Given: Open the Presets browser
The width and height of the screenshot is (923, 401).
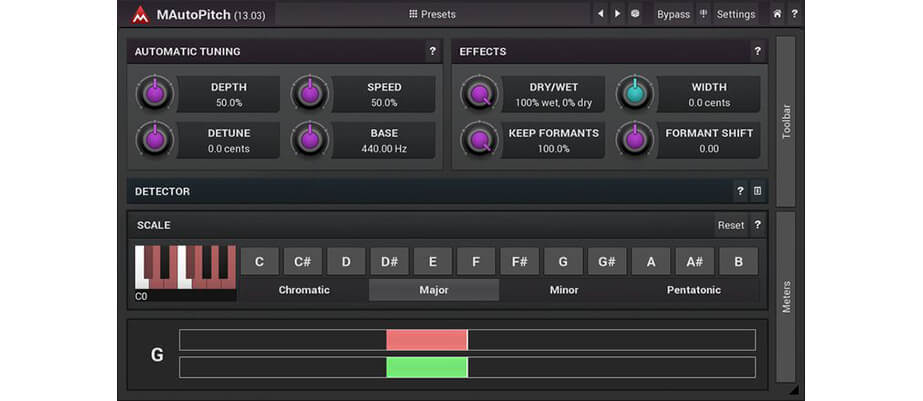Looking at the screenshot, I should point(433,14).
